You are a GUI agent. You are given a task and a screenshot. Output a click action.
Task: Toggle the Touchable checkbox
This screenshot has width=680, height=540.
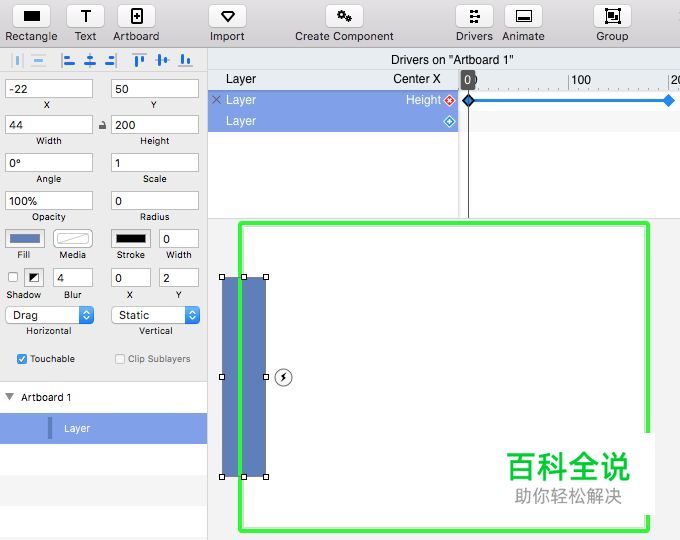pyautogui.click(x=22, y=359)
